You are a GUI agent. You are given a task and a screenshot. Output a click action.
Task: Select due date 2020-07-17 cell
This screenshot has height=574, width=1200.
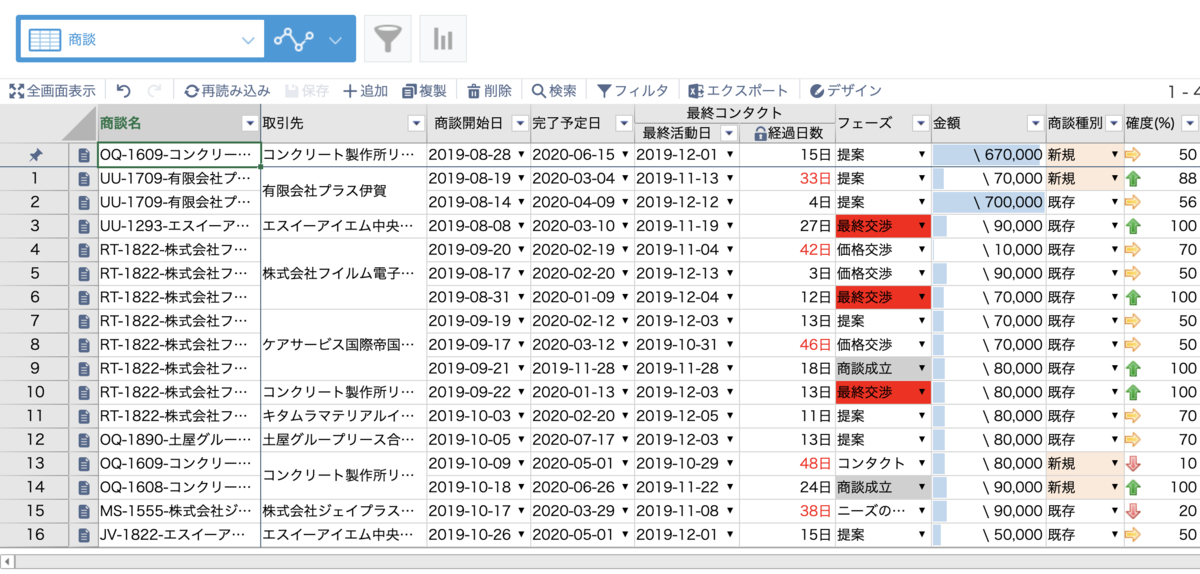point(582,439)
